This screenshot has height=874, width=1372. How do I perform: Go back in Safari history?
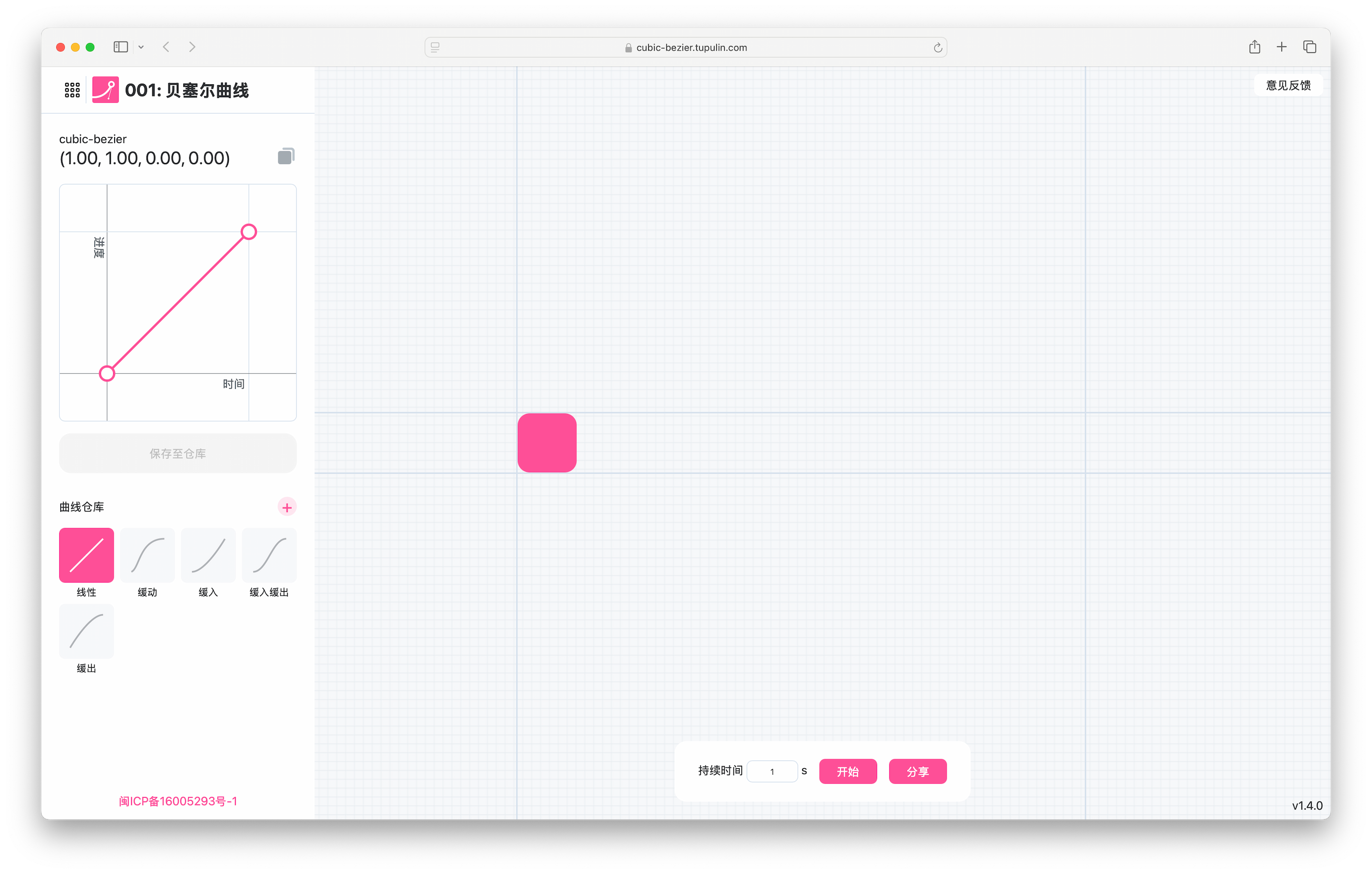[167, 47]
